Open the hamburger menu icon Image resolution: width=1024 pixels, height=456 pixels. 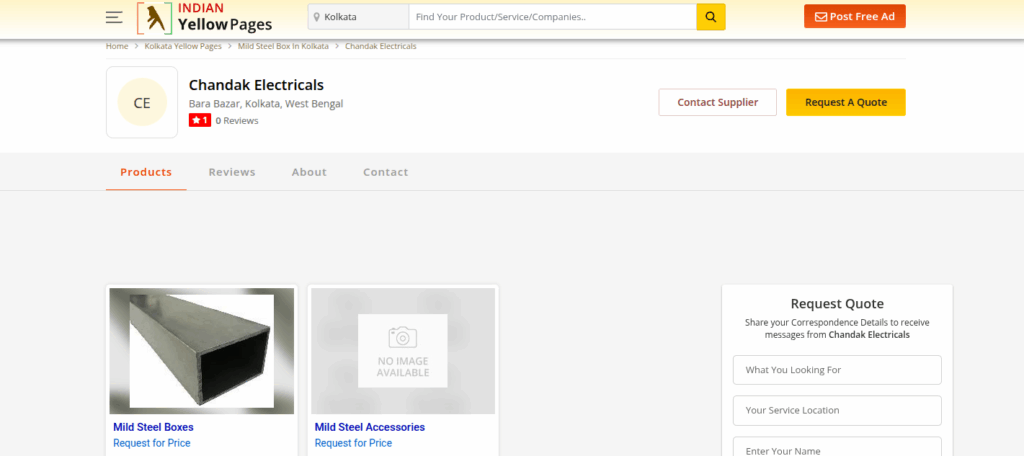tap(114, 17)
